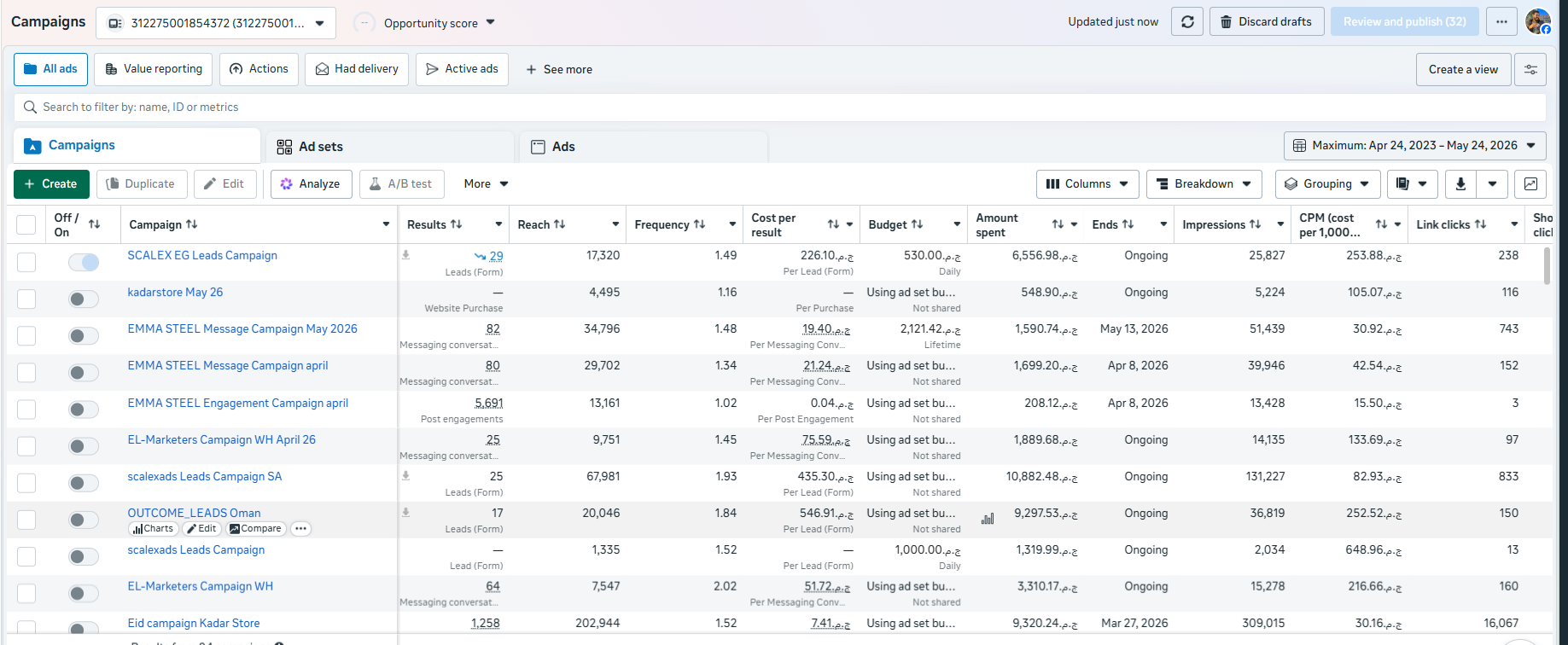This screenshot has height=645, width=1568.
Task: Expand the More actions dropdown
Action: (x=486, y=183)
